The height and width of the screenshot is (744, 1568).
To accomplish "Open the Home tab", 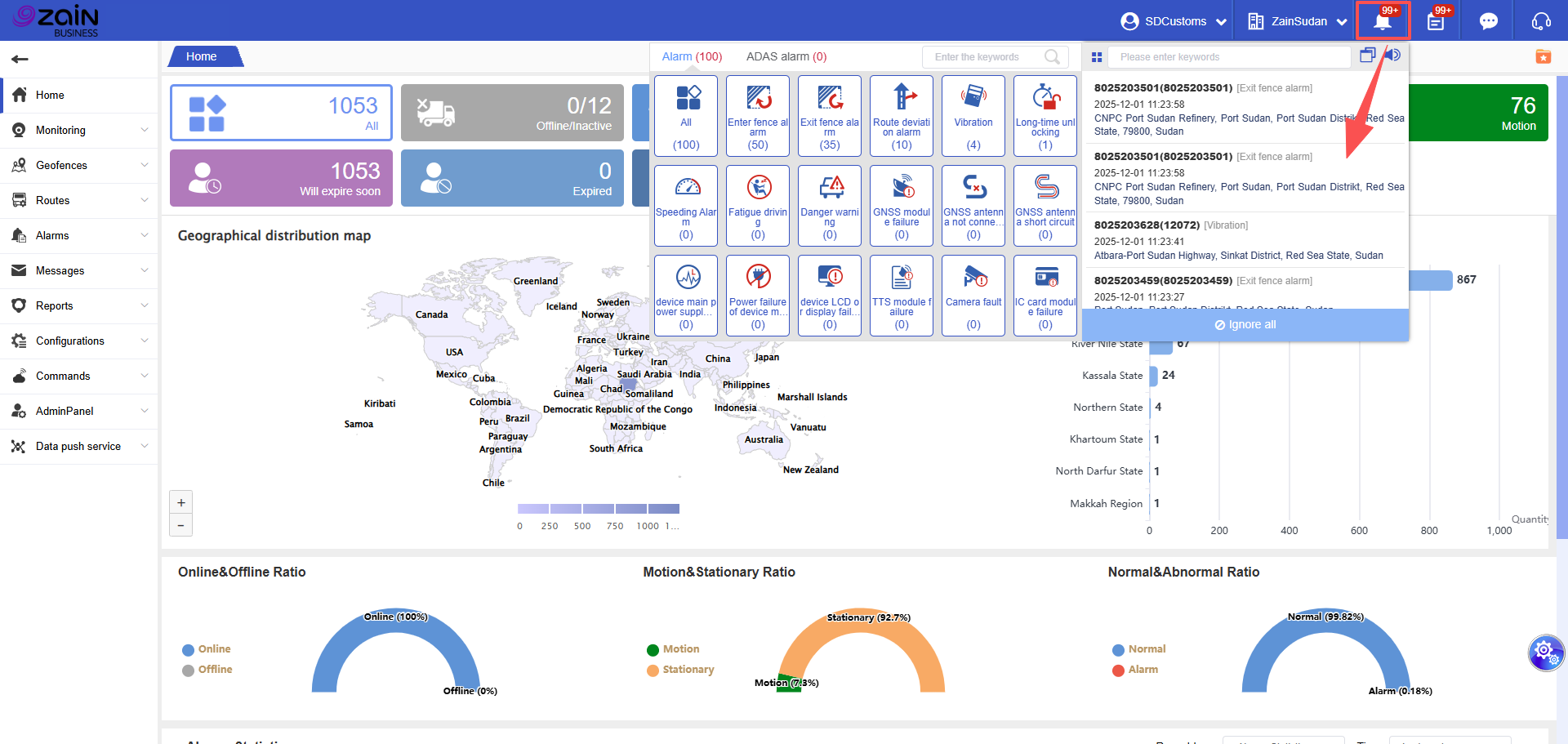I will click(x=202, y=56).
